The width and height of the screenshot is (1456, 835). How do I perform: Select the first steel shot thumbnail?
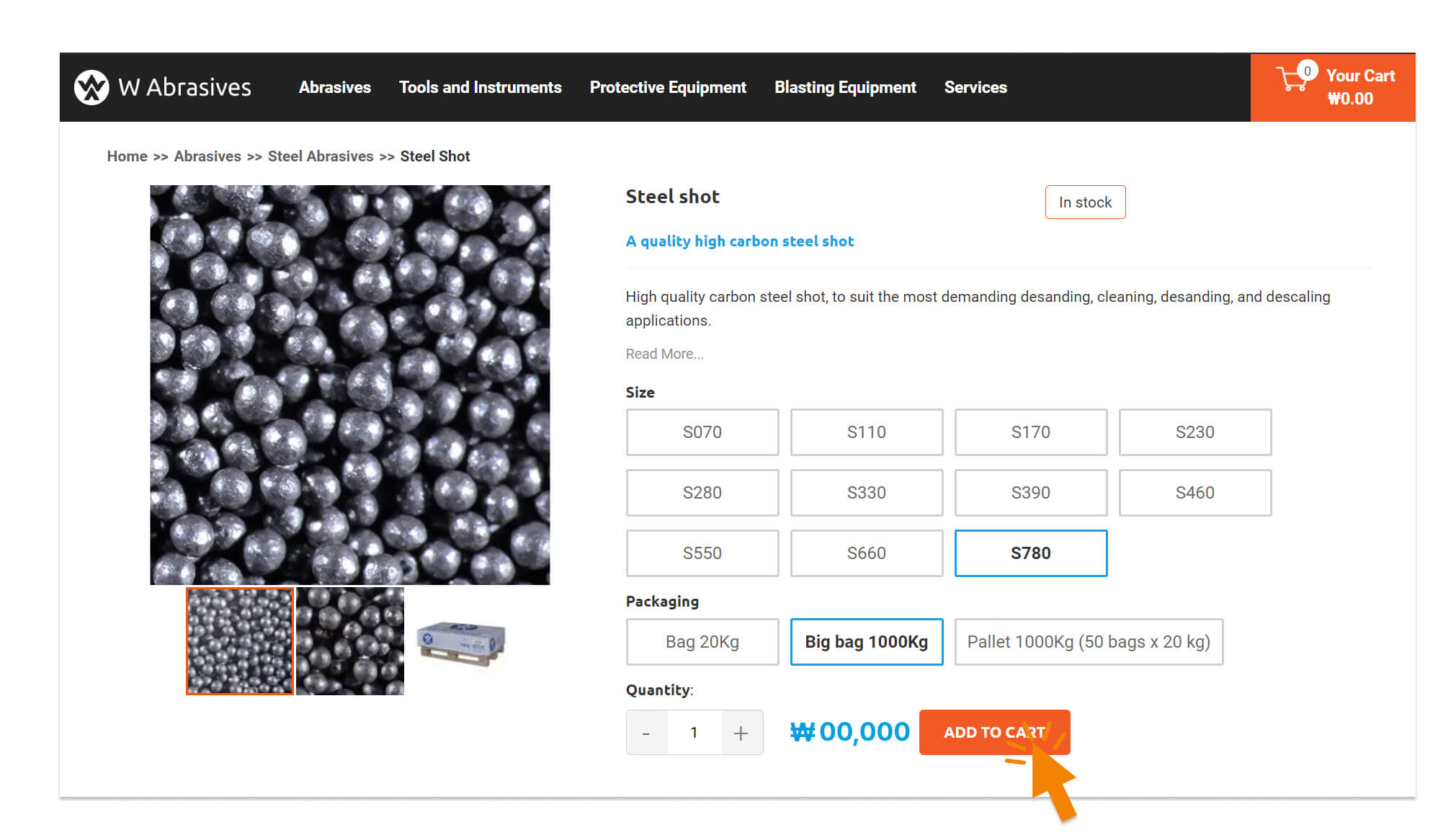click(240, 640)
